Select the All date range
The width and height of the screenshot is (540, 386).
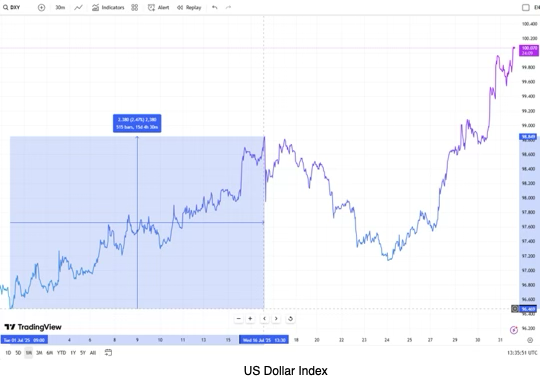(93, 353)
